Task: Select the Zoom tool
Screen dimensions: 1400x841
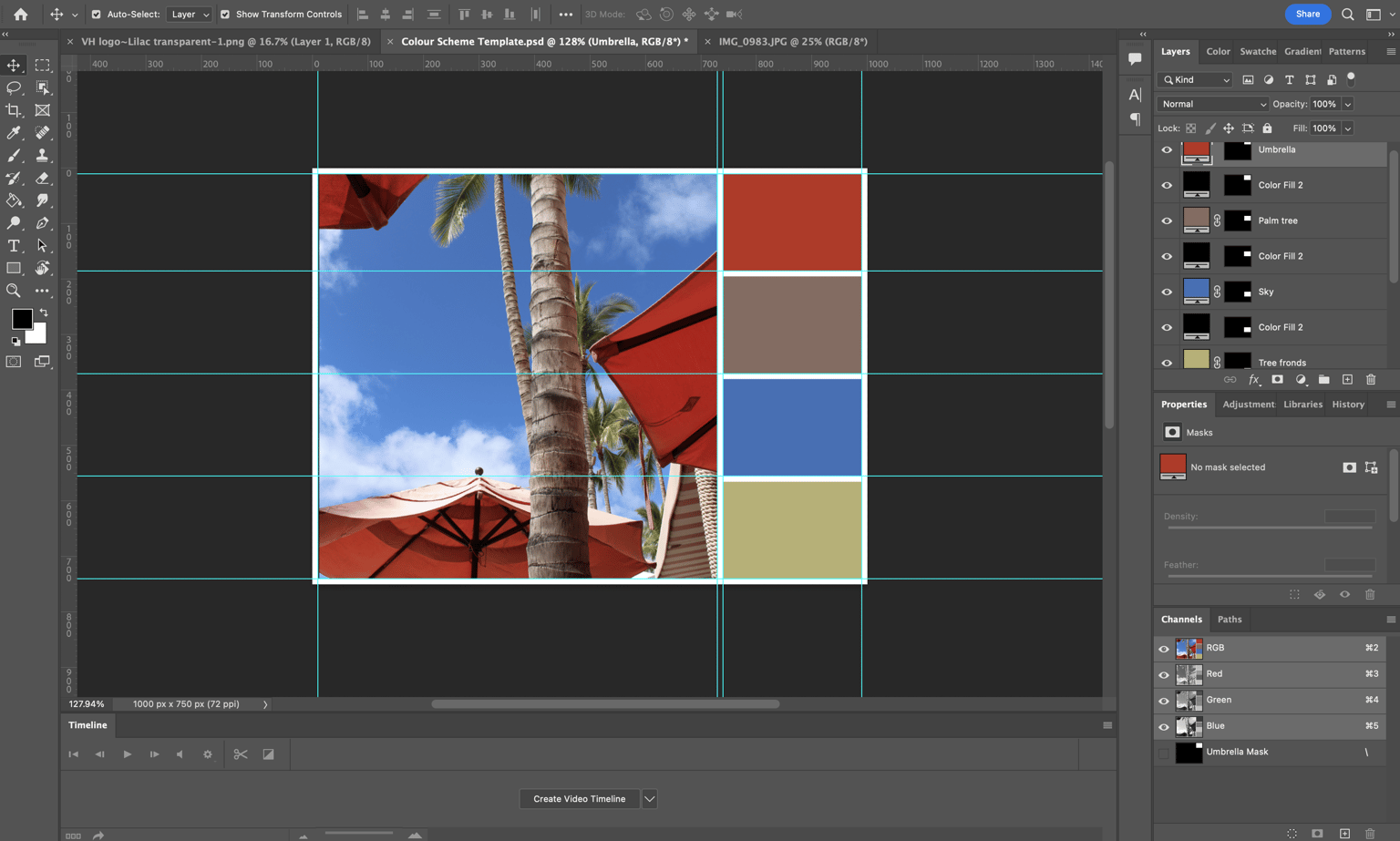Action: [14, 291]
